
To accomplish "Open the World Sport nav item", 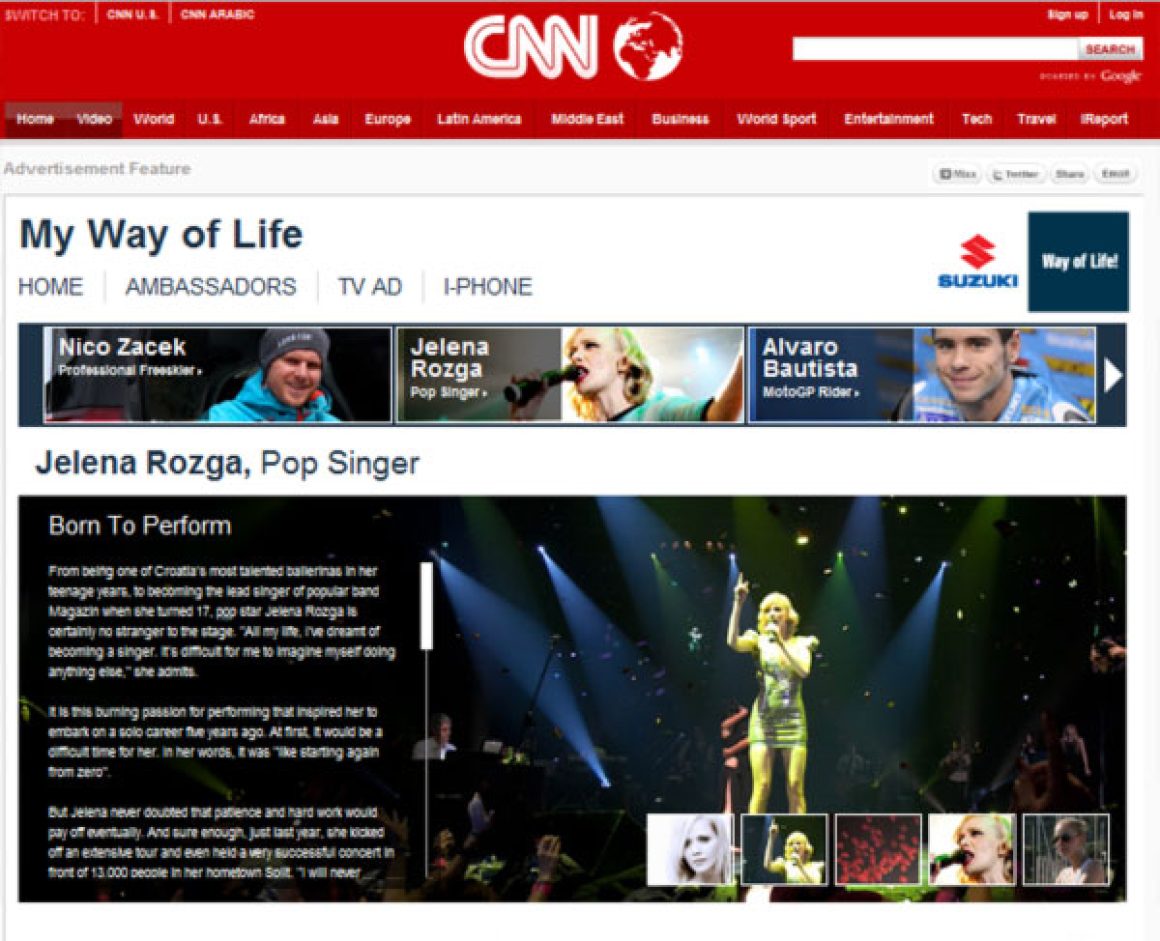I will click(x=777, y=119).
